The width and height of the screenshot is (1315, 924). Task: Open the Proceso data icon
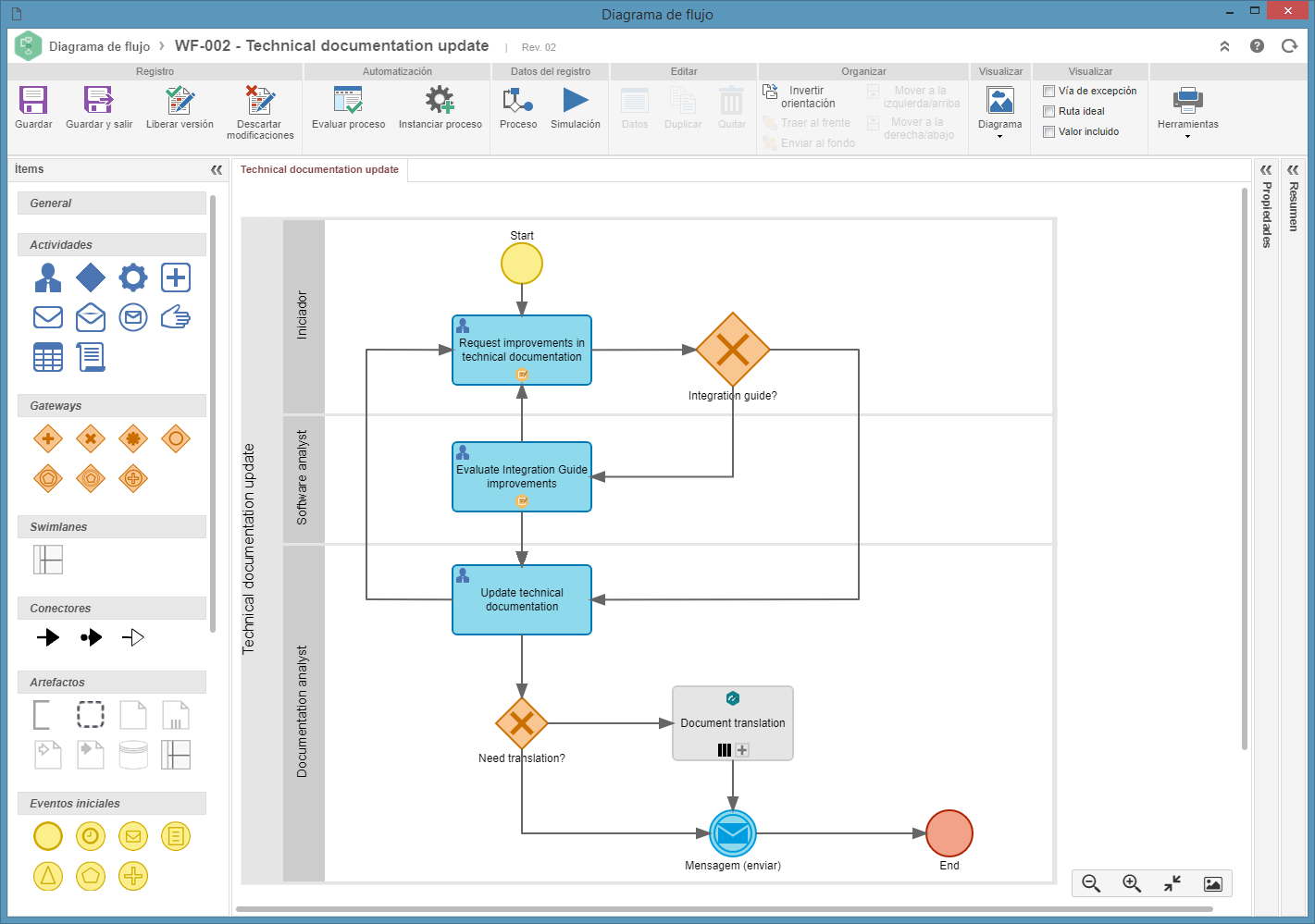point(517,100)
